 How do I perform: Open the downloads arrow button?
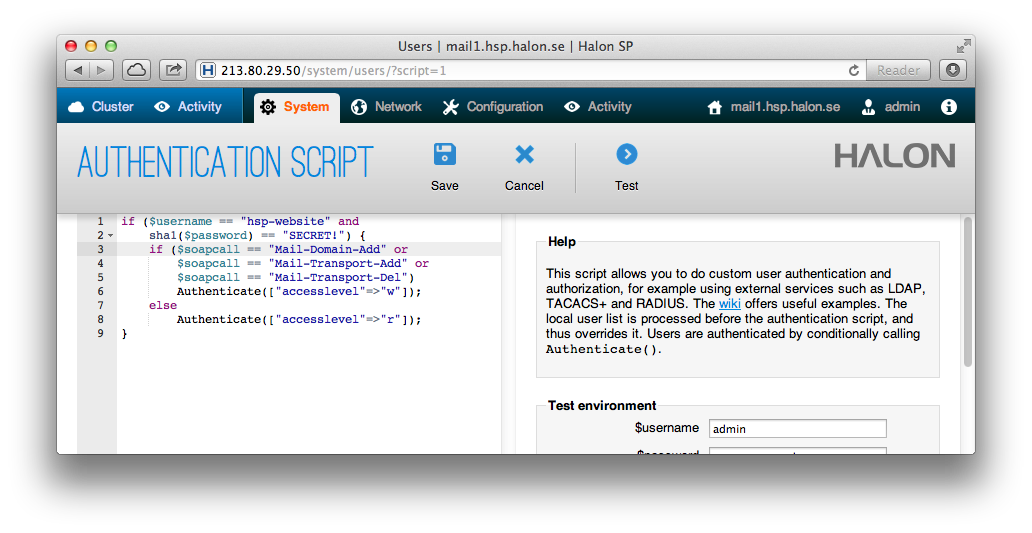(952, 70)
